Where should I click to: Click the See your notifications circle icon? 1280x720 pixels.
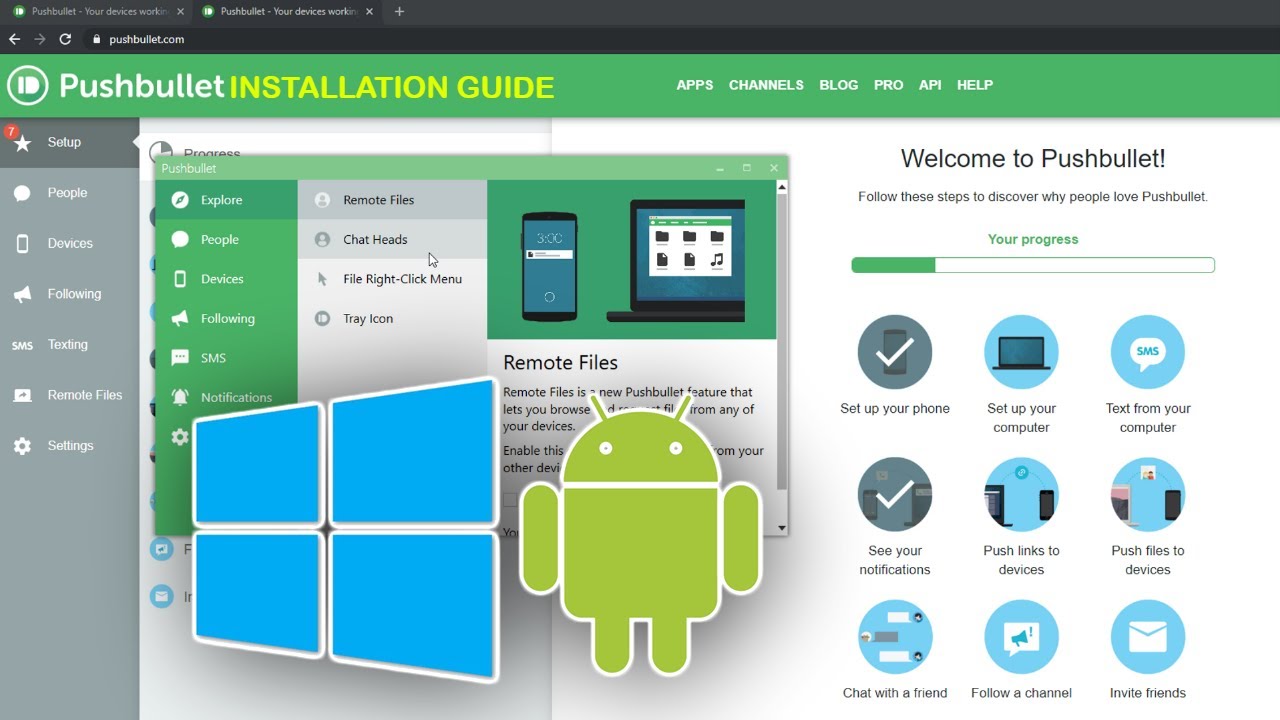coord(895,494)
